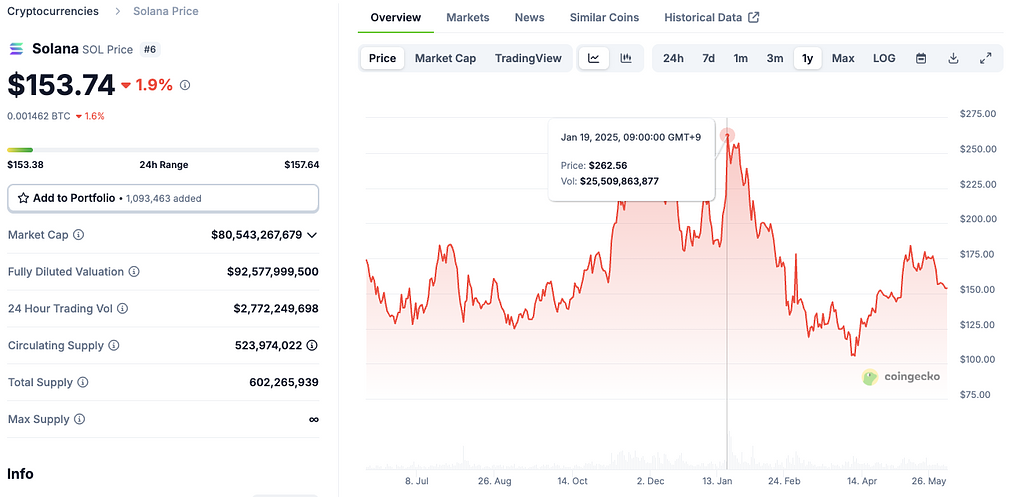Go to Cryptocurrencies breadcrumb link

(x=53, y=11)
